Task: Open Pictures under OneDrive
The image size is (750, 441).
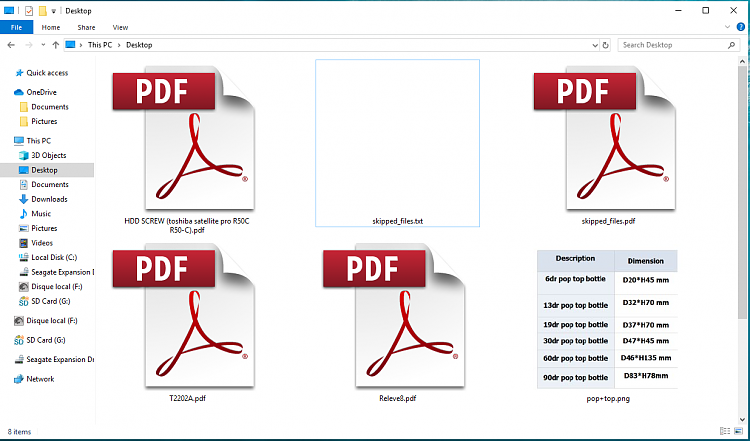Action: 44,121
